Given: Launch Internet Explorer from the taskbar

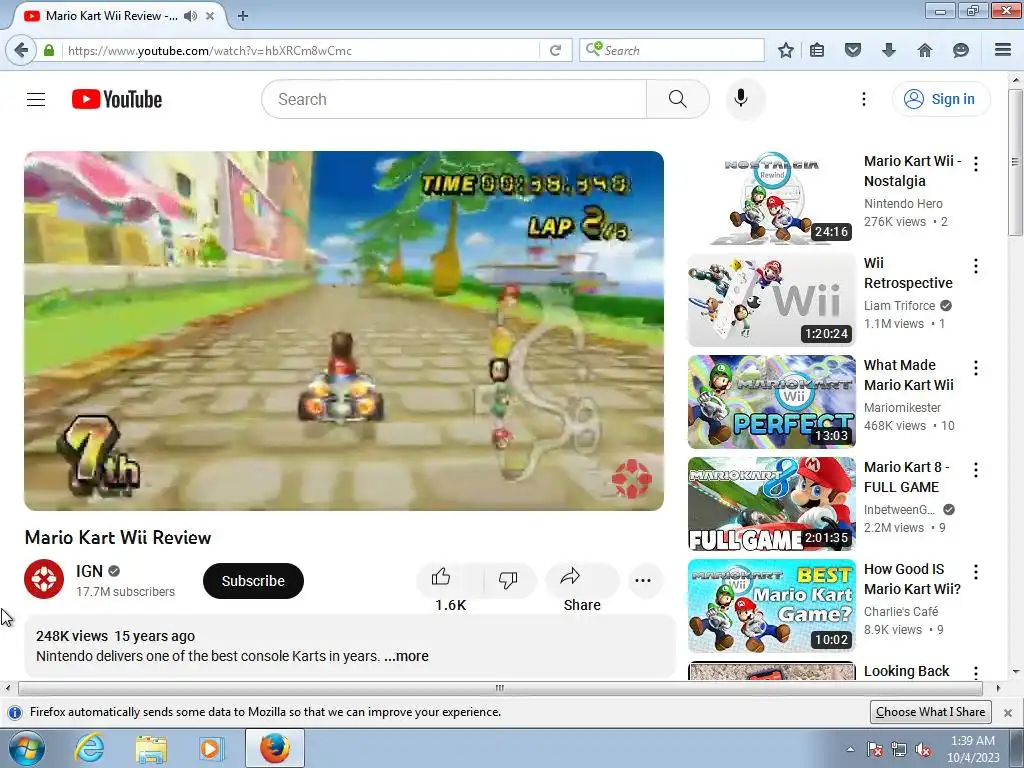Looking at the screenshot, I should (89, 748).
